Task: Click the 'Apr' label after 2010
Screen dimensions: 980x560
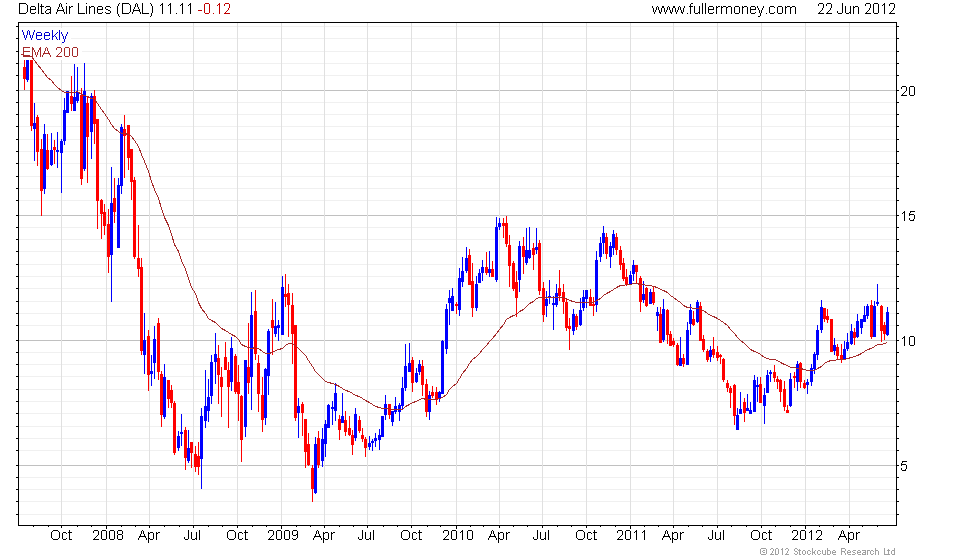Action: click(499, 536)
